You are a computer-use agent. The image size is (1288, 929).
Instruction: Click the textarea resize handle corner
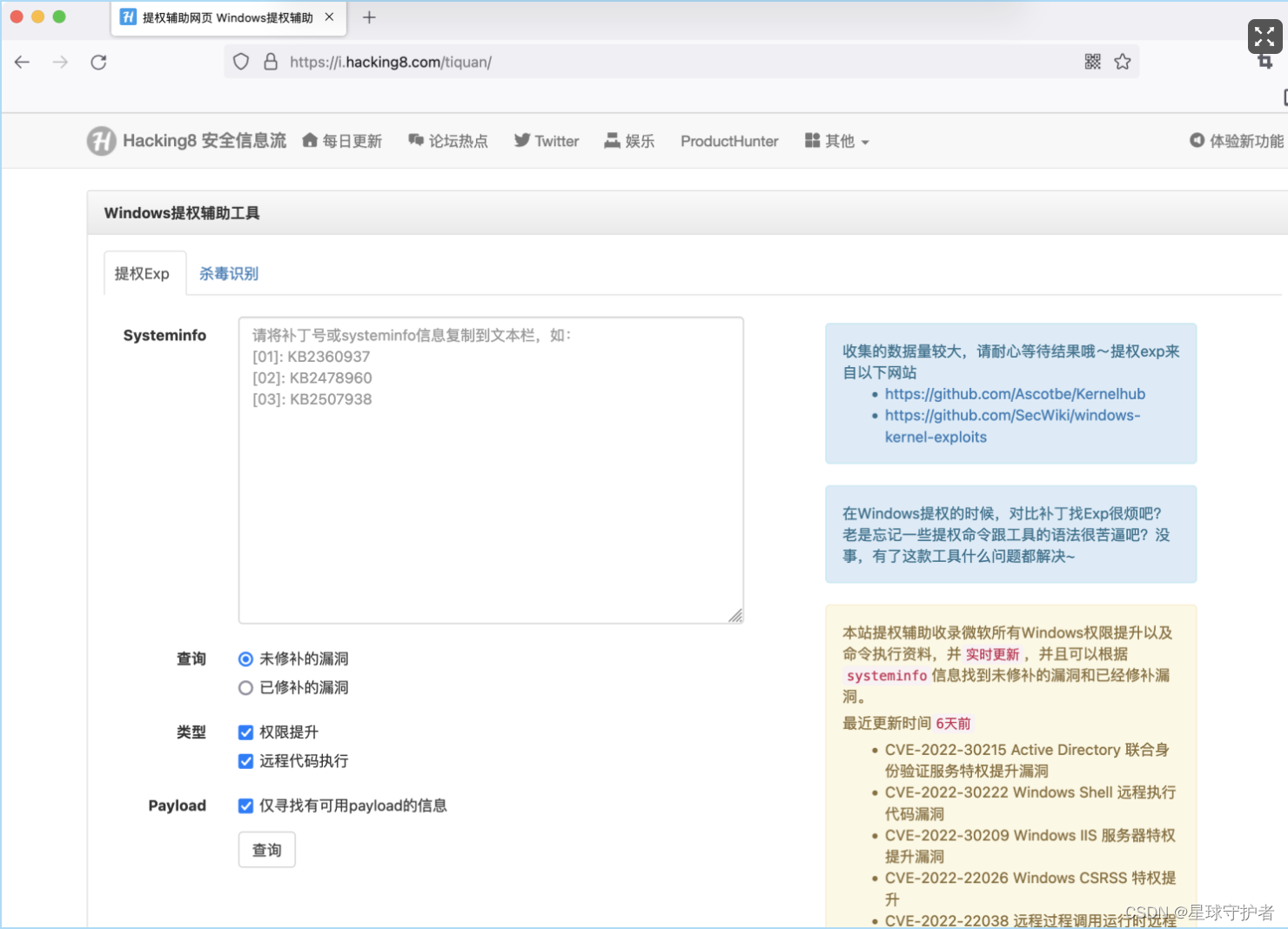tap(735, 616)
